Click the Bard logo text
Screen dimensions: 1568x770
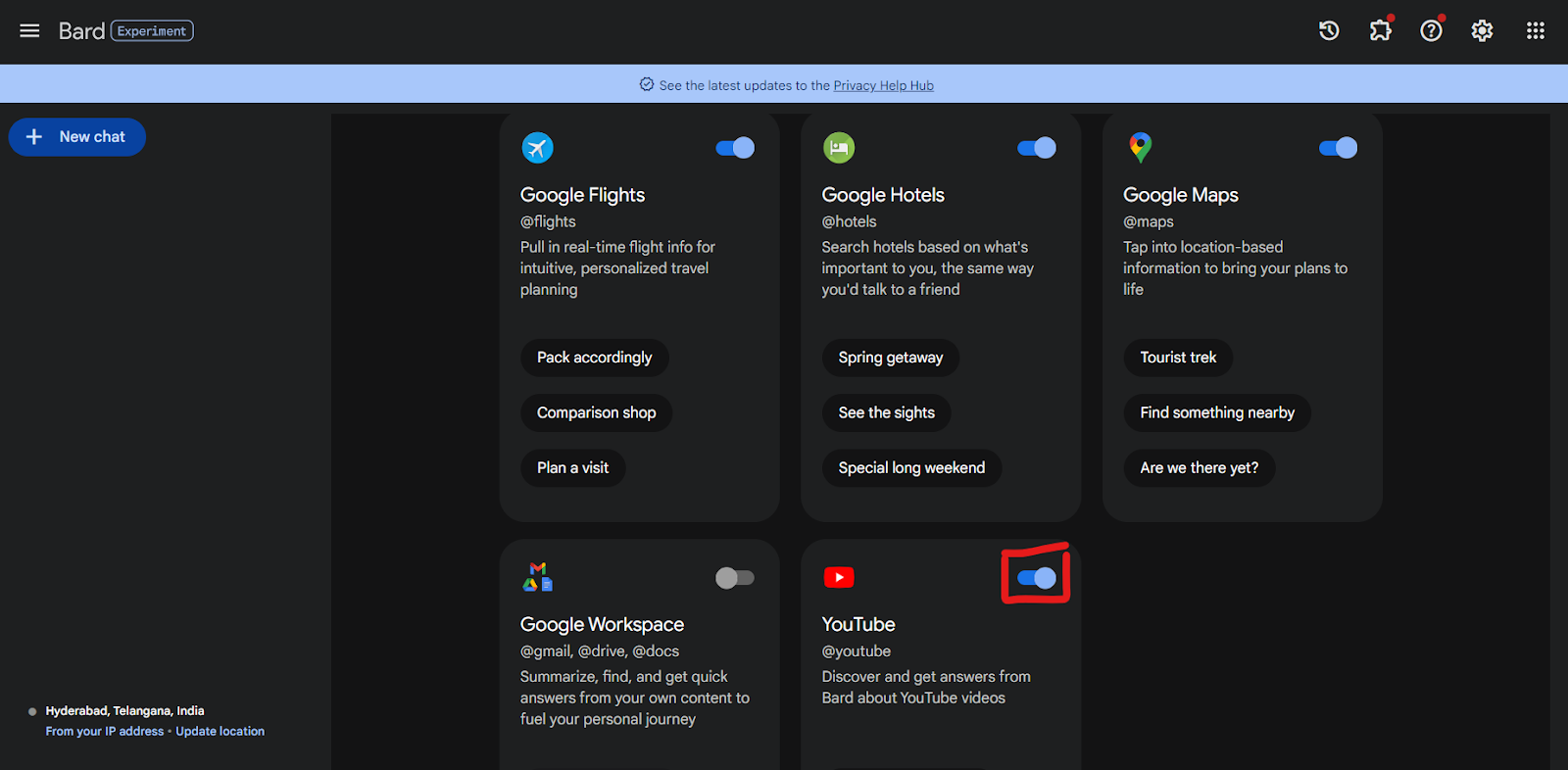click(81, 31)
